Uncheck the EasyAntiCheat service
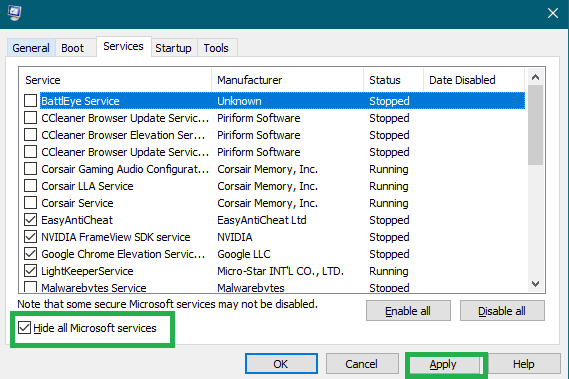The height and width of the screenshot is (379, 569). point(30,220)
